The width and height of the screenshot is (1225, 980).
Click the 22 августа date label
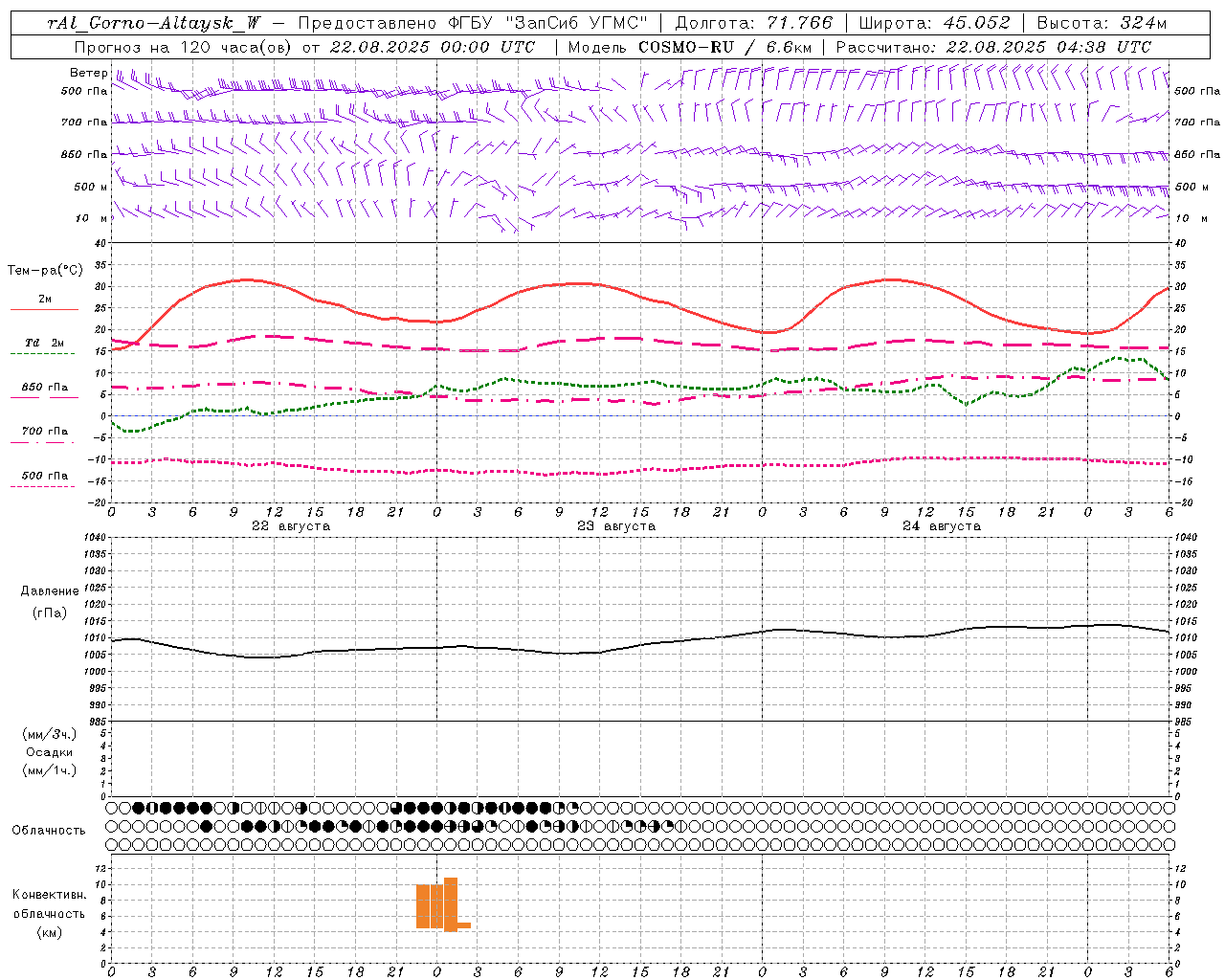tap(291, 526)
